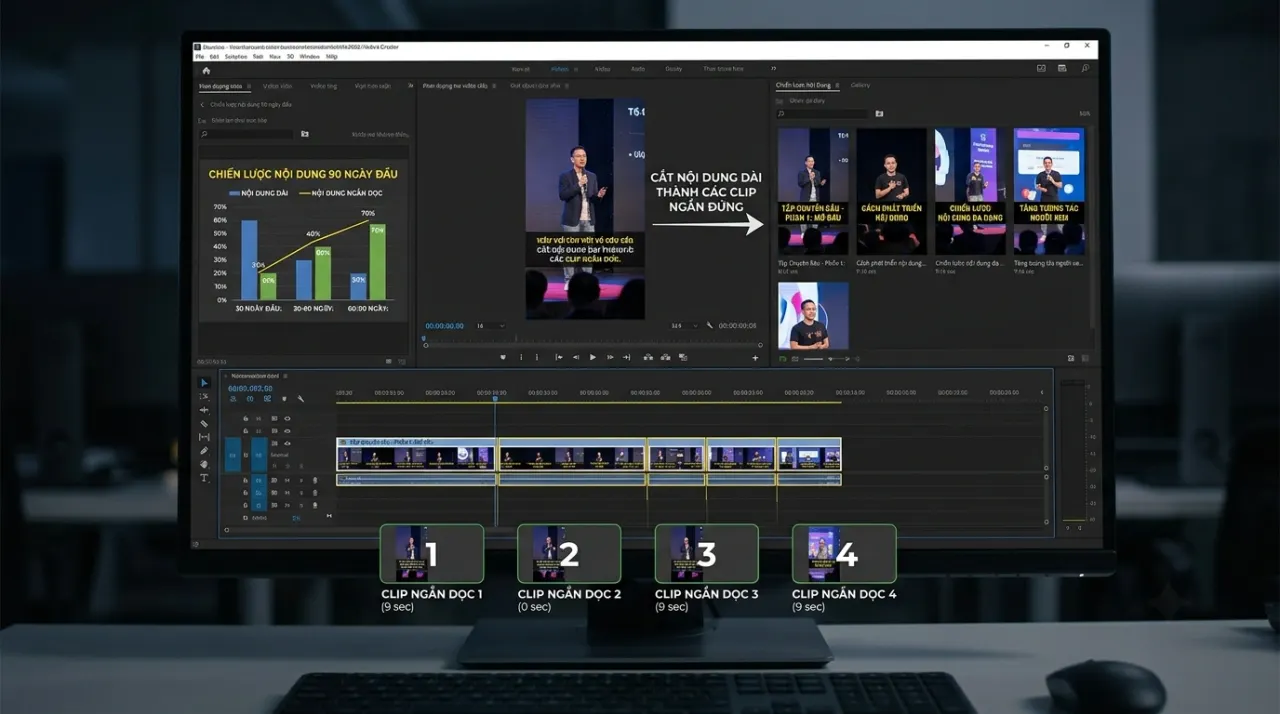Click the Go to In point button
Screen dimensions: 1280x714
(559, 357)
